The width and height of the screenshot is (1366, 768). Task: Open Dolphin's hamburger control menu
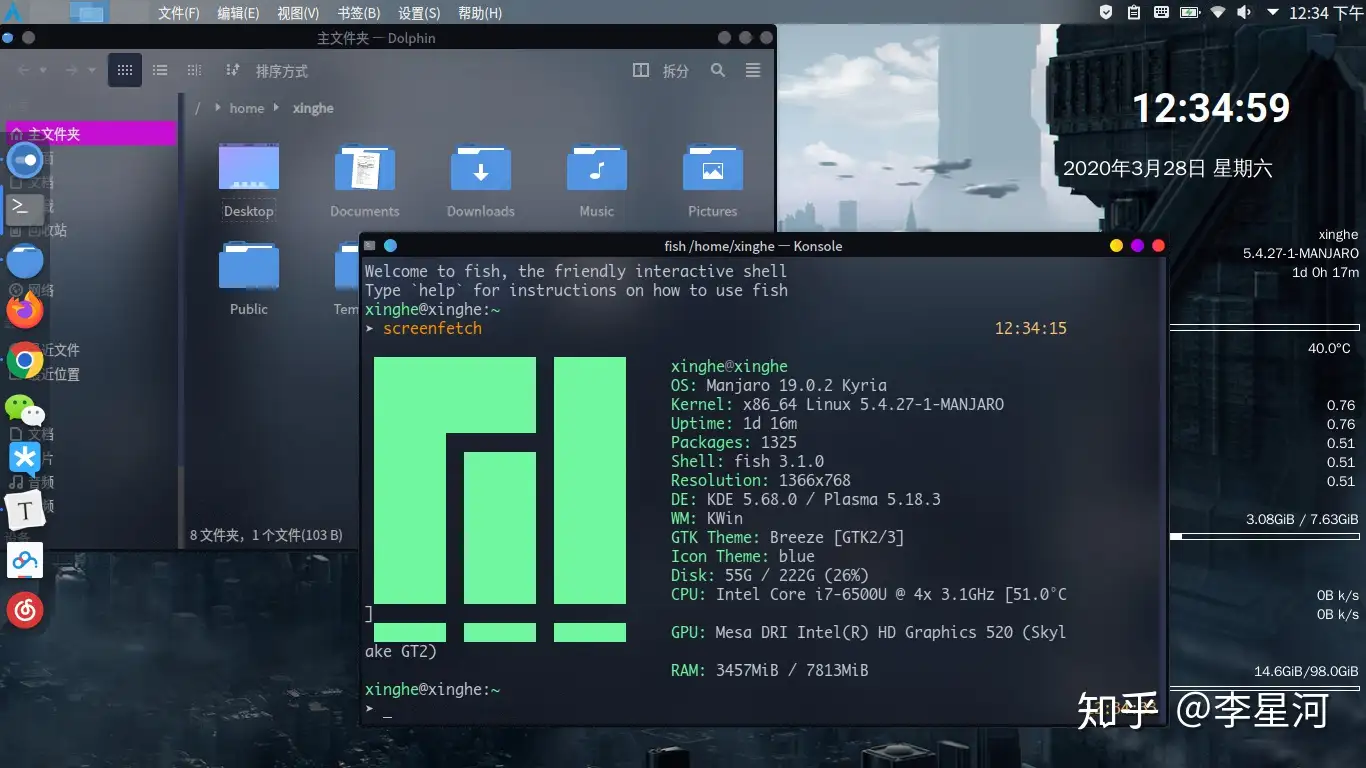click(753, 70)
